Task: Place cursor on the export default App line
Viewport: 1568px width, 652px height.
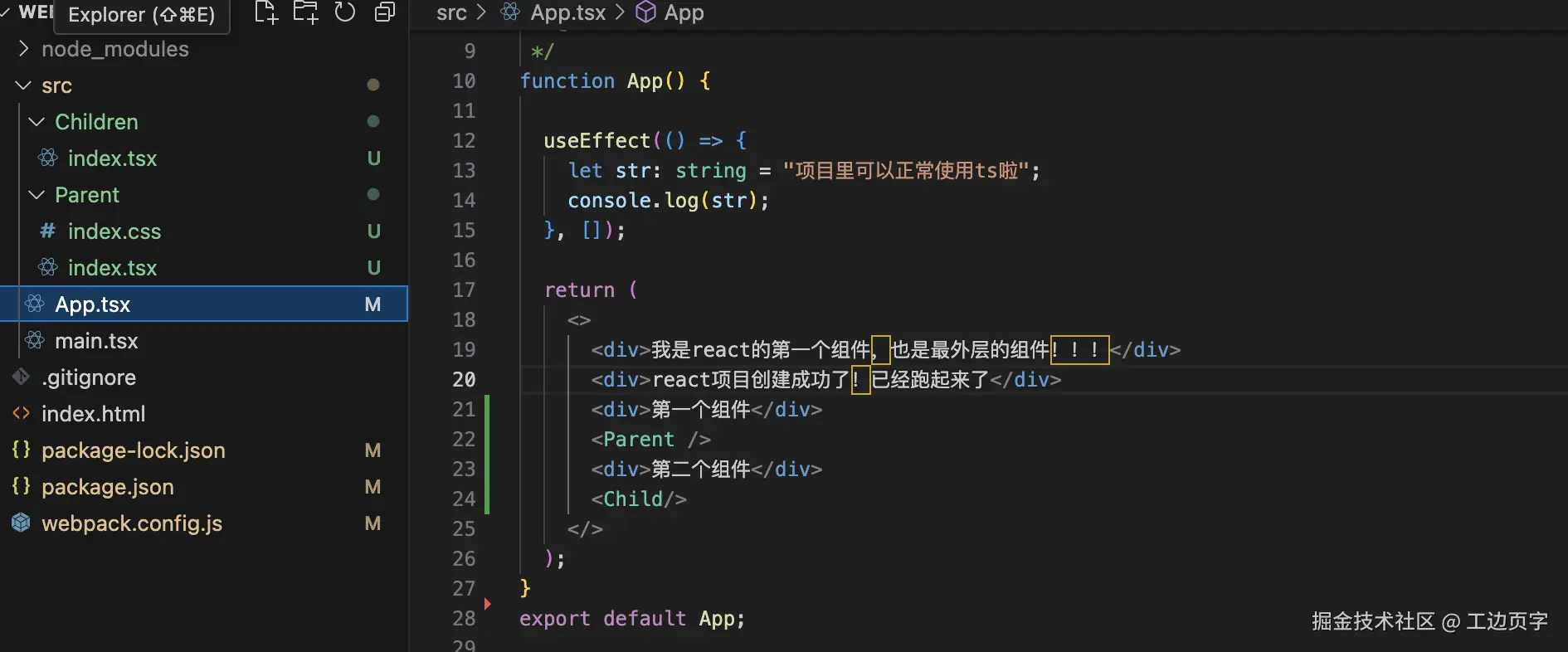Action: pyautogui.click(x=631, y=619)
